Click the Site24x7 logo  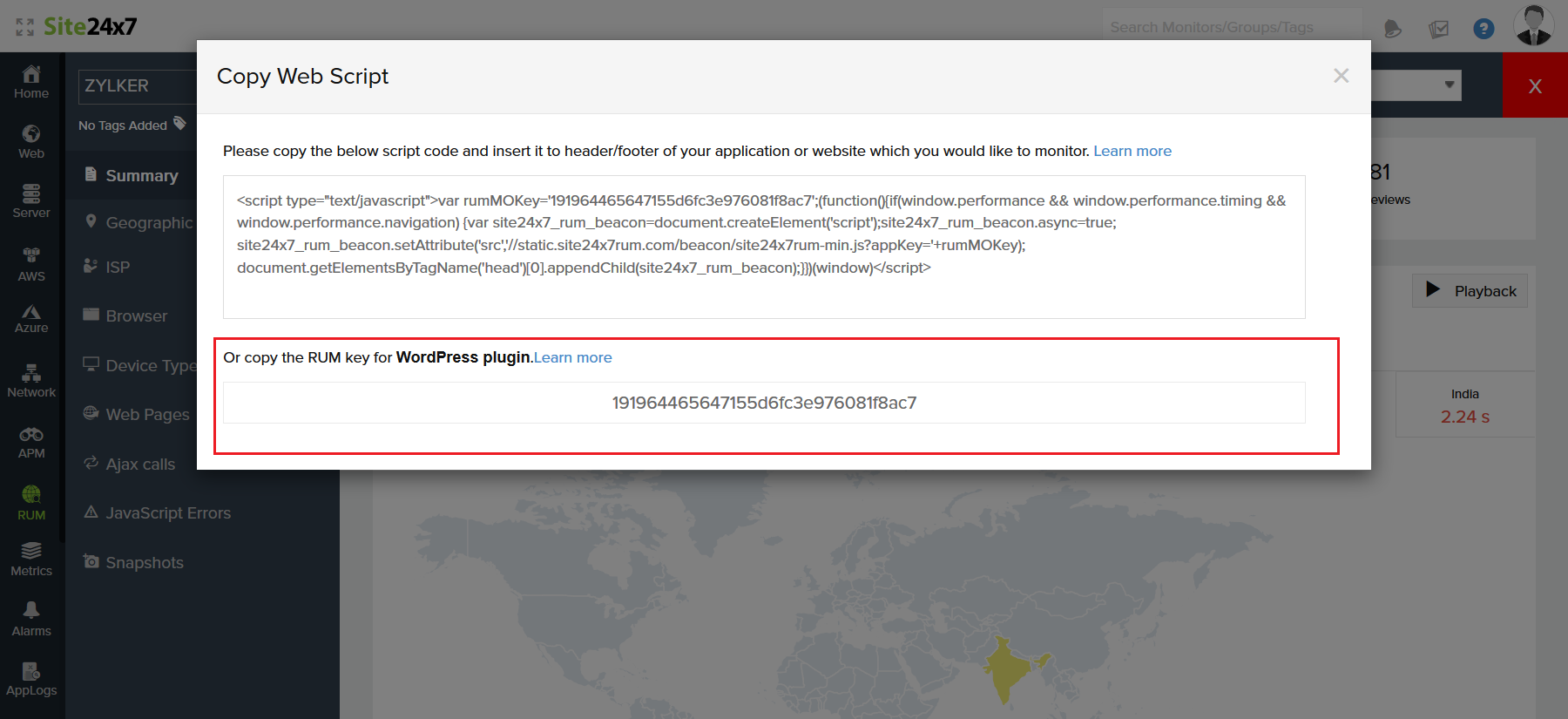(91, 27)
